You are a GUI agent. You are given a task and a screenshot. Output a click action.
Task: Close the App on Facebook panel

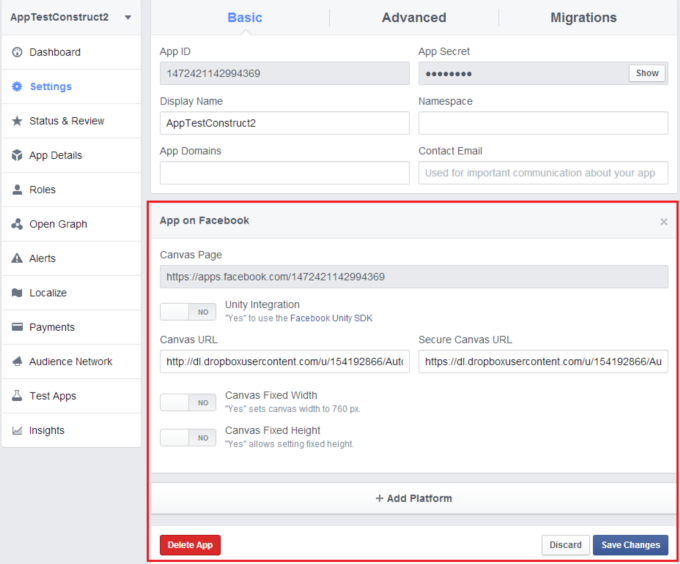[x=664, y=222]
